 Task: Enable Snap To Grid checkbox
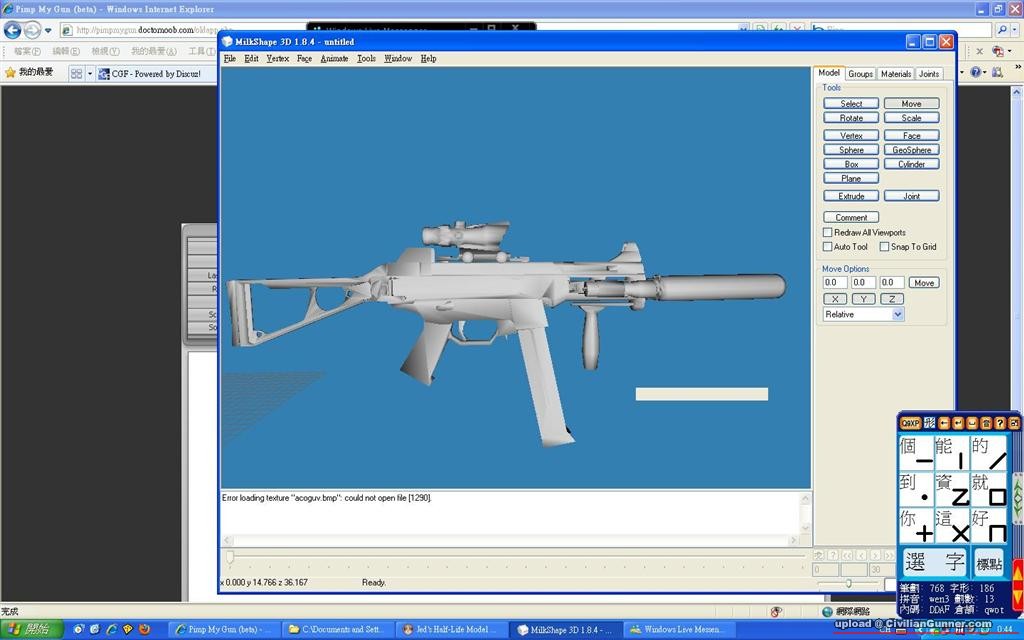884,246
